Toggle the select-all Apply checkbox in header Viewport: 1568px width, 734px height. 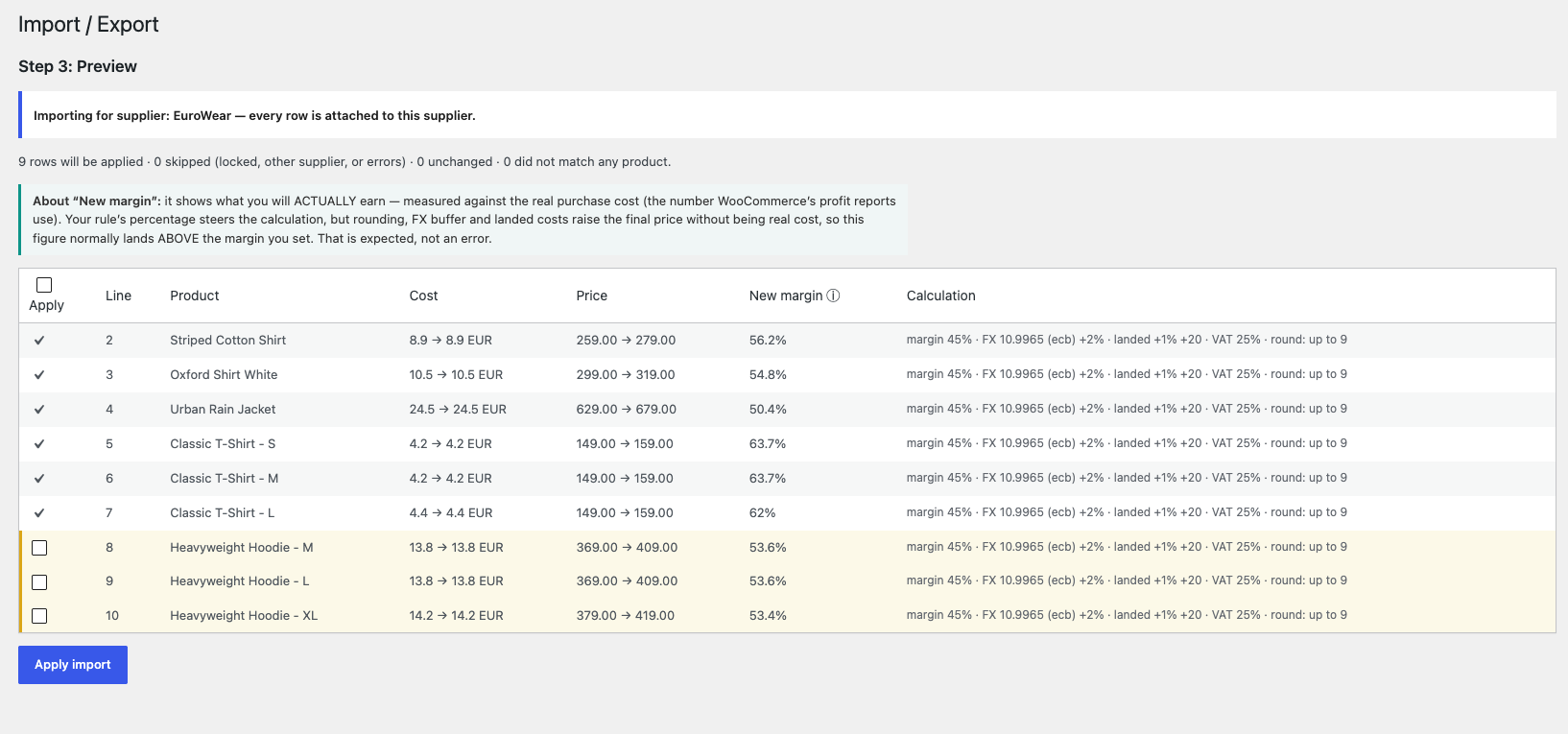pyautogui.click(x=44, y=285)
